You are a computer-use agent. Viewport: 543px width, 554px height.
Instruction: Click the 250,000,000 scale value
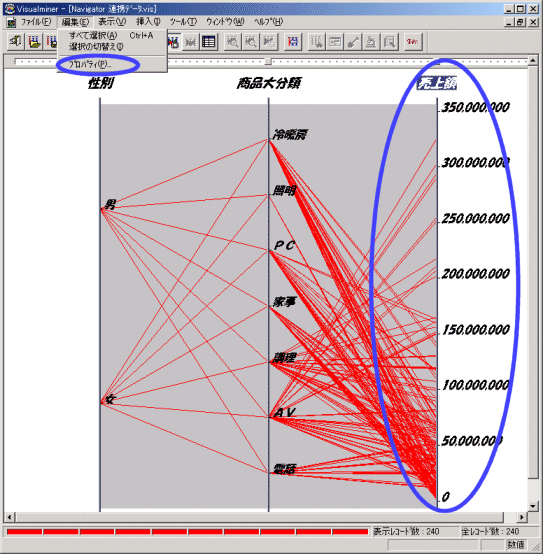[x=476, y=218]
